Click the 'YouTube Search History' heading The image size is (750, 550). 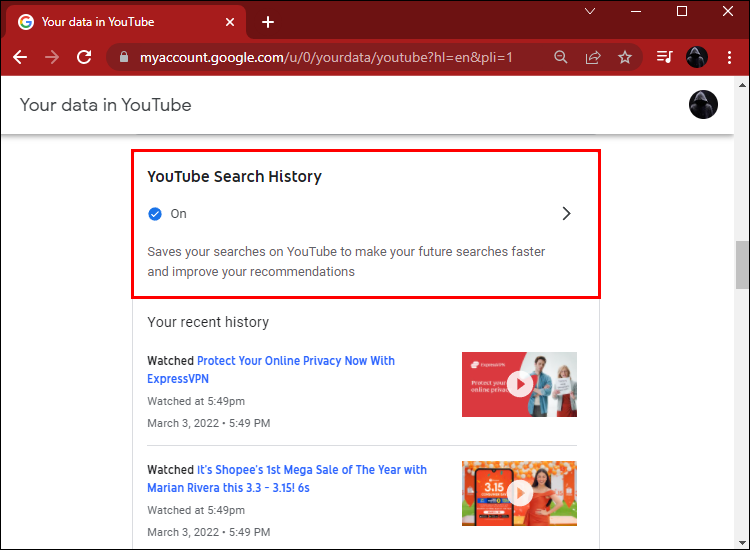[x=234, y=176]
